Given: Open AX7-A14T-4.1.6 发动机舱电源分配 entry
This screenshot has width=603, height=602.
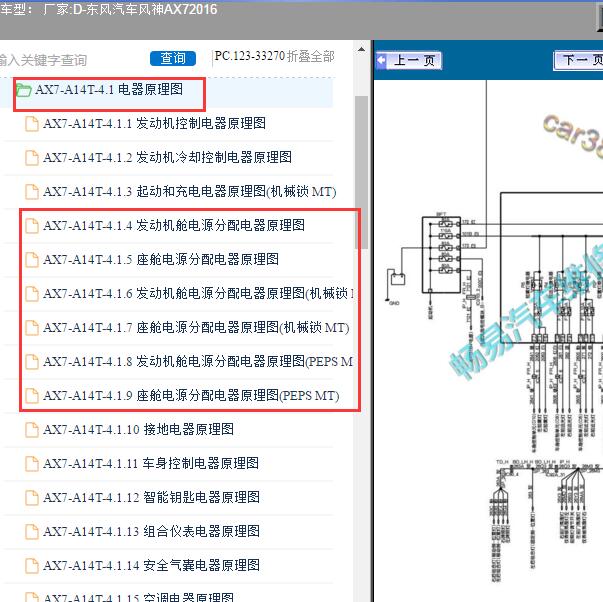Looking at the screenshot, I should point(198,293).
